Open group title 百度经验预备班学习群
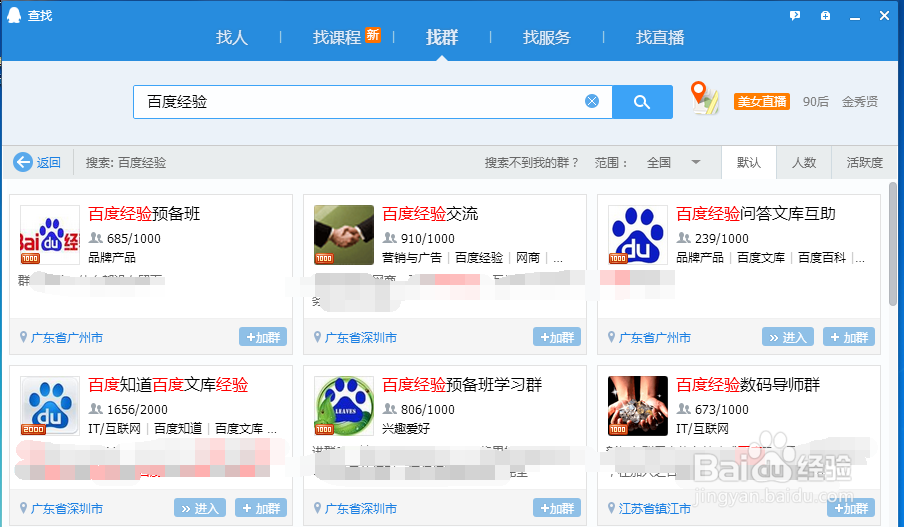Viewport: 904px width, 527px height. [462, 385]
